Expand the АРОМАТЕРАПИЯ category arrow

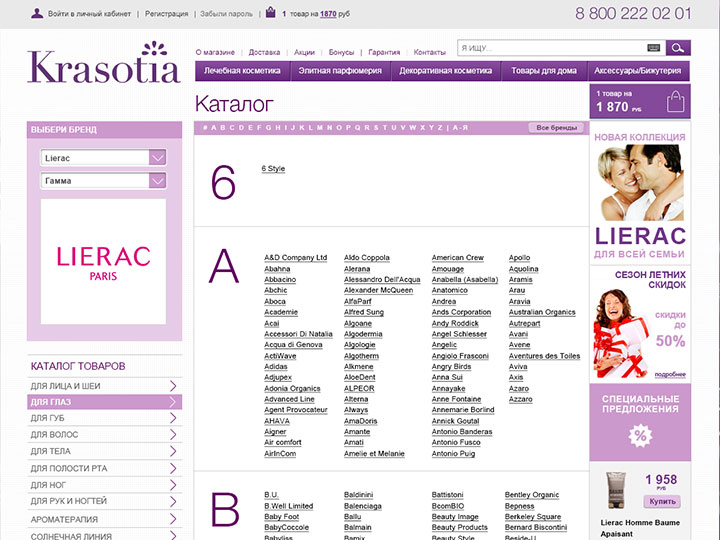[x=173, y=519]
